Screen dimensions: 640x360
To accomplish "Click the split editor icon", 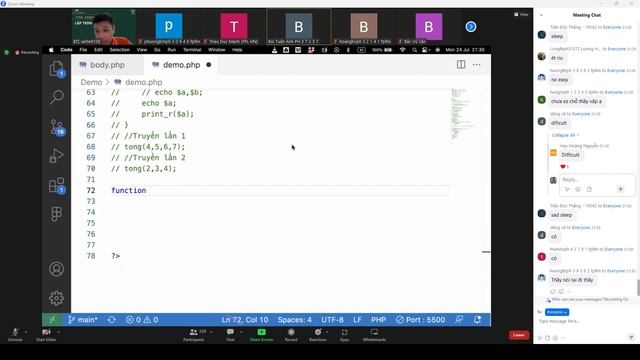I will 461,64.
